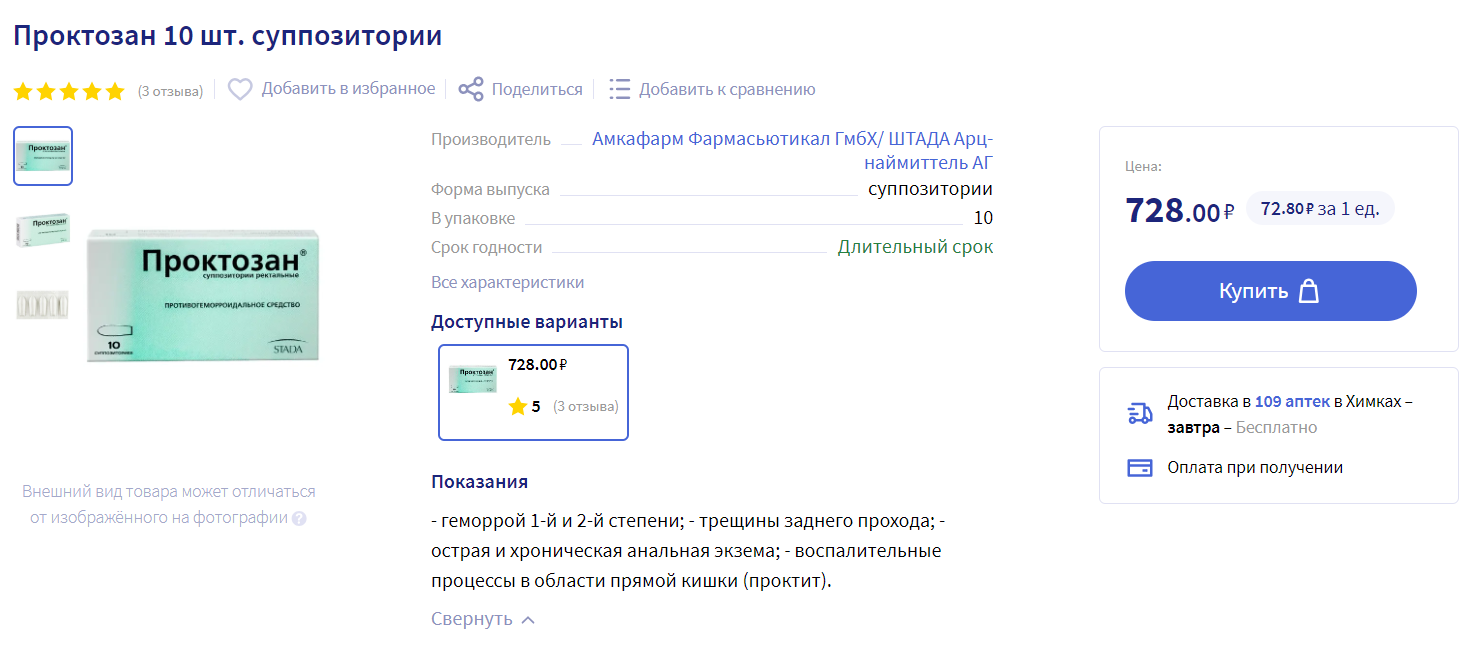
Task: Click (3 отзыва) in variant card
Action: 586,407
